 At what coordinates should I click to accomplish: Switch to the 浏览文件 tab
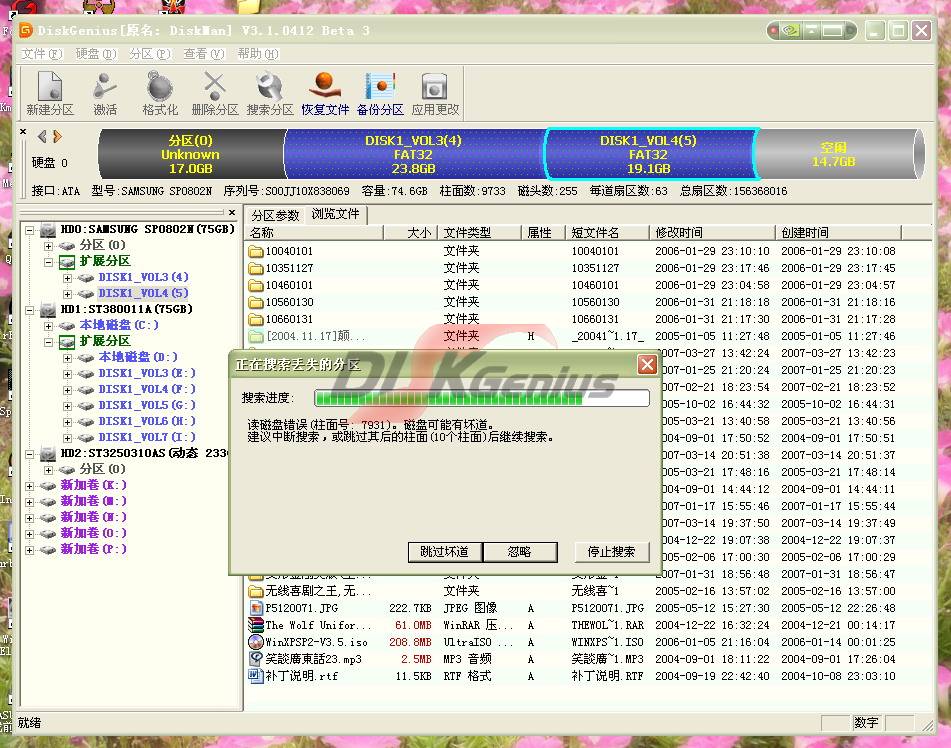pyautogui.click(x=335, y=214)
